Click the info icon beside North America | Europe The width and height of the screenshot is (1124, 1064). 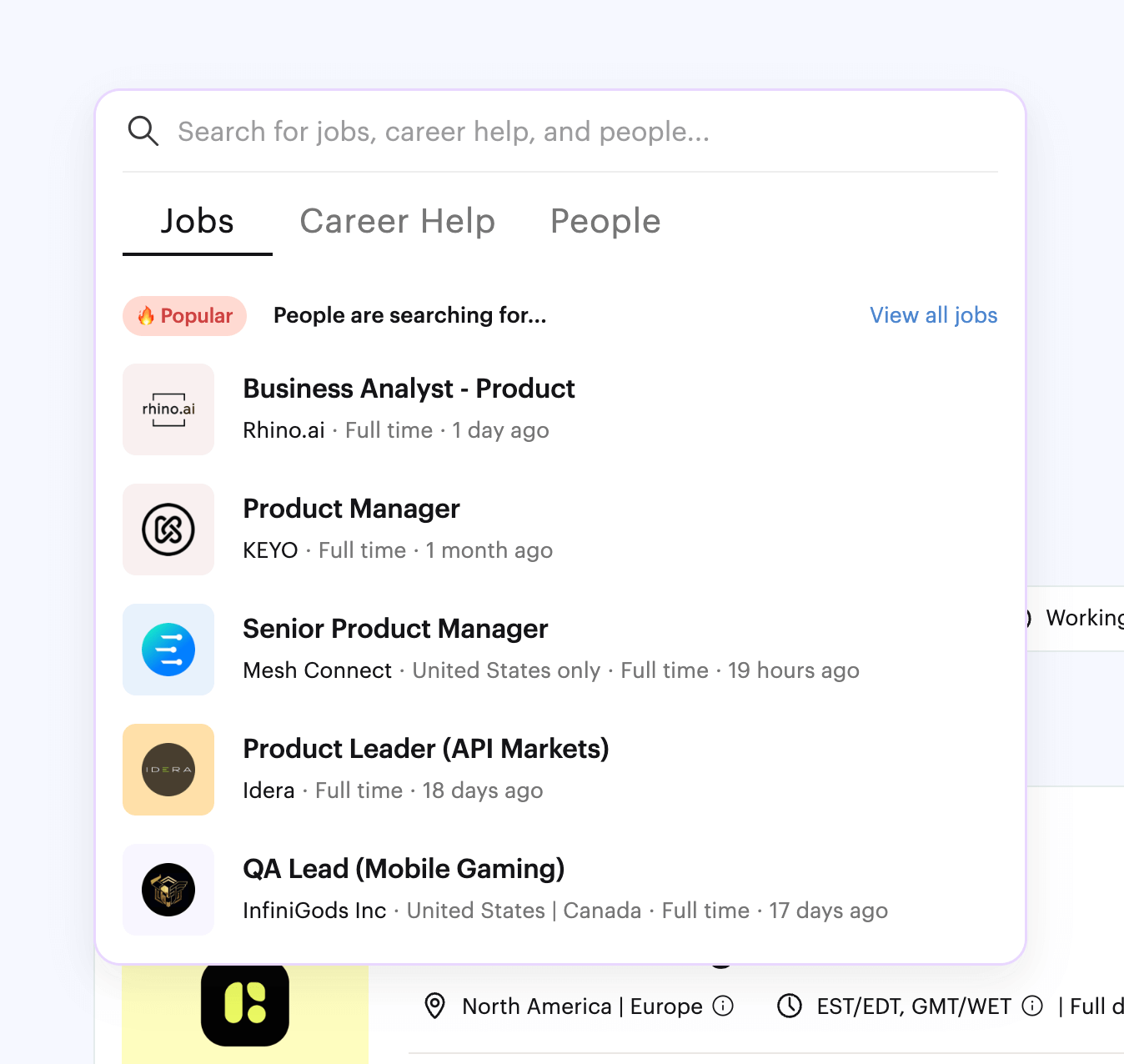tap(724, 1006)
